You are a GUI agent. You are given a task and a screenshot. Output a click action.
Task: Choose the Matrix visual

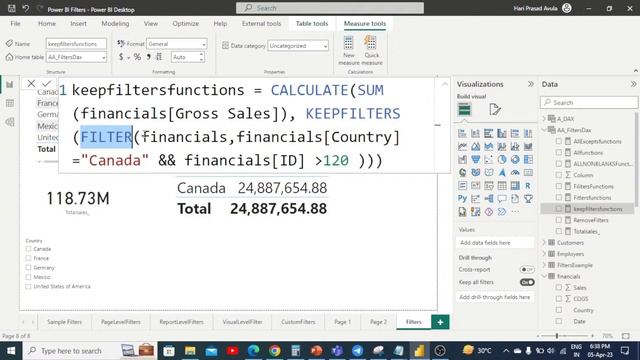click(x=515, y=186)
